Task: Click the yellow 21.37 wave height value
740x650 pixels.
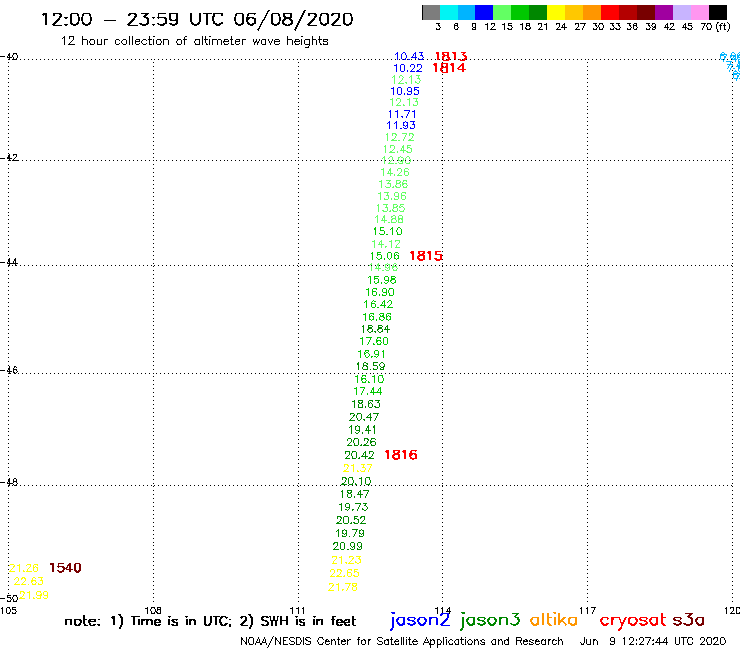Action: (x=358, y=468)
